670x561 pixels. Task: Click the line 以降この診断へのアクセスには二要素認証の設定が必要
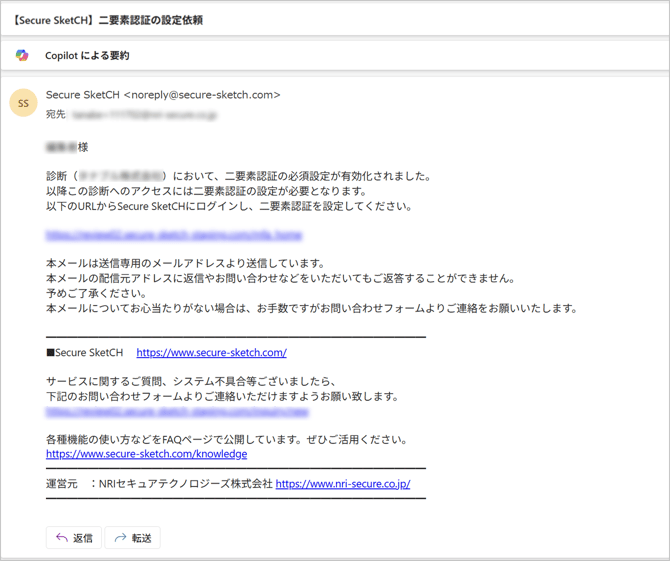tap(206, 191)
